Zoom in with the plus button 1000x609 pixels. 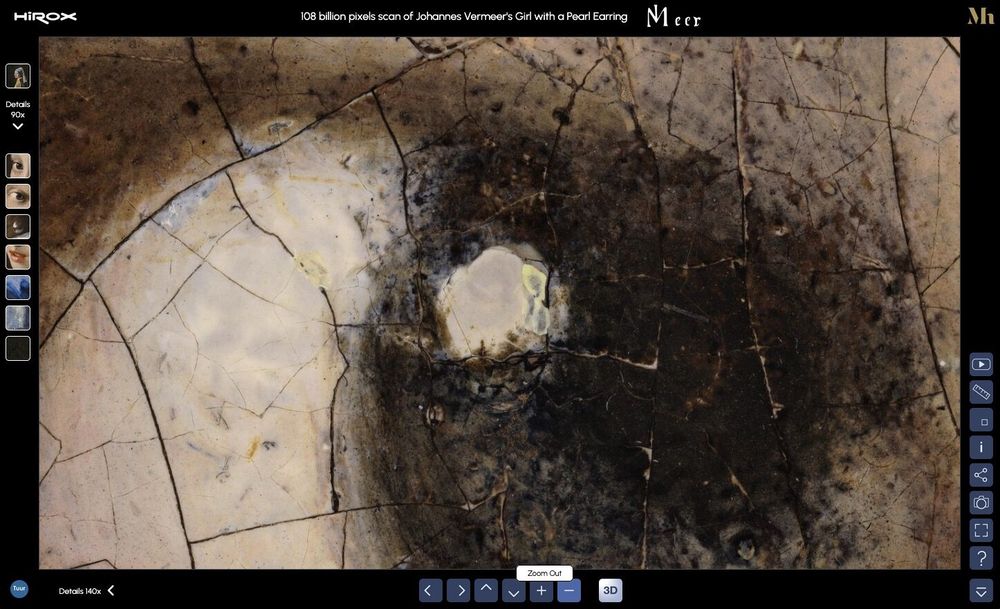pyautogui.click(x=541, y=591)
